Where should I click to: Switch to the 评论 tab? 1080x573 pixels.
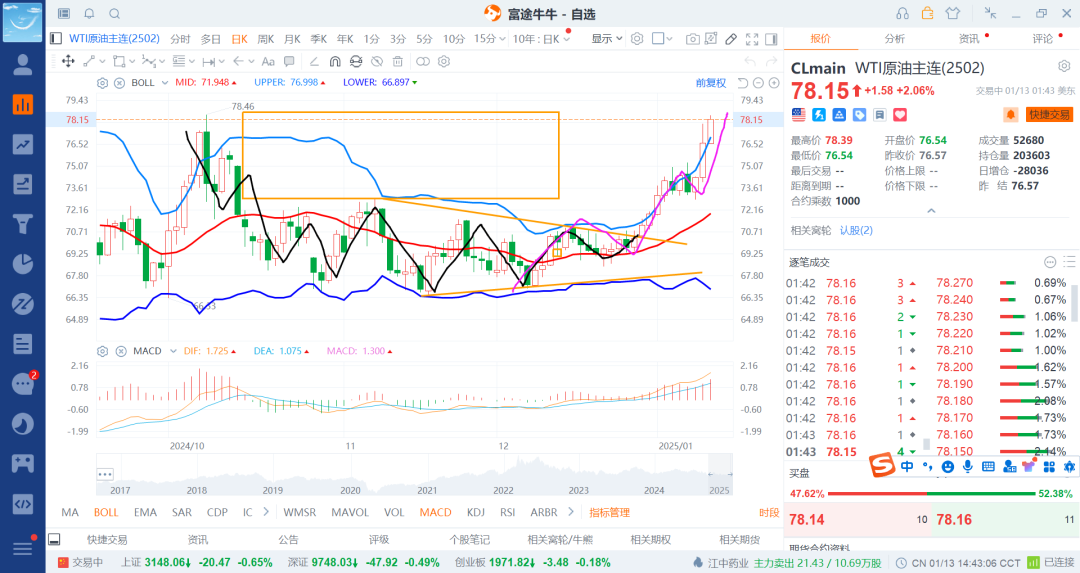[x=1042, y=39]
